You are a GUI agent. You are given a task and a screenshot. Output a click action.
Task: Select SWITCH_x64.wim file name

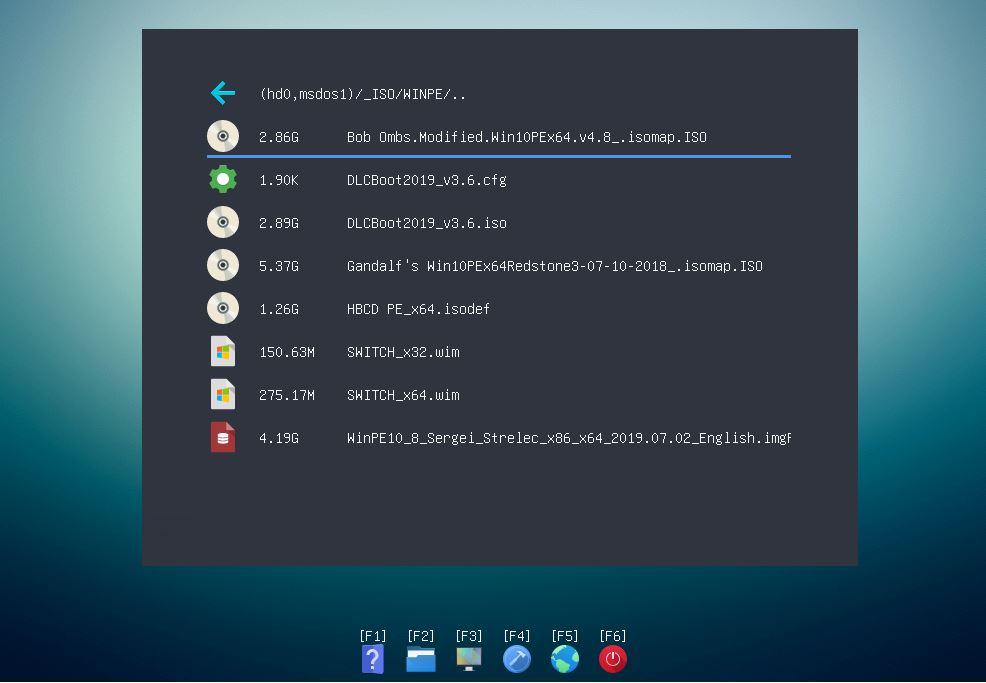coord(403,395)
